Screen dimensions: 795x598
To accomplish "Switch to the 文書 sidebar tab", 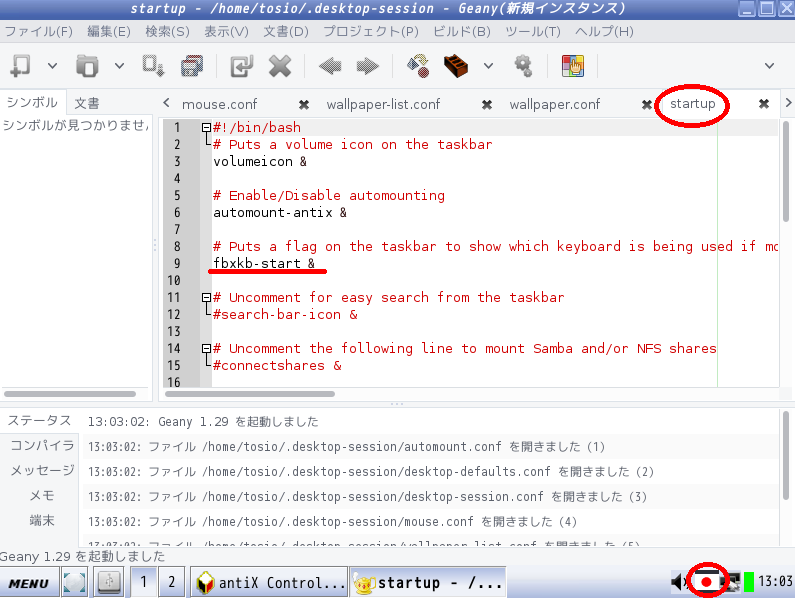I will [87, 103].
